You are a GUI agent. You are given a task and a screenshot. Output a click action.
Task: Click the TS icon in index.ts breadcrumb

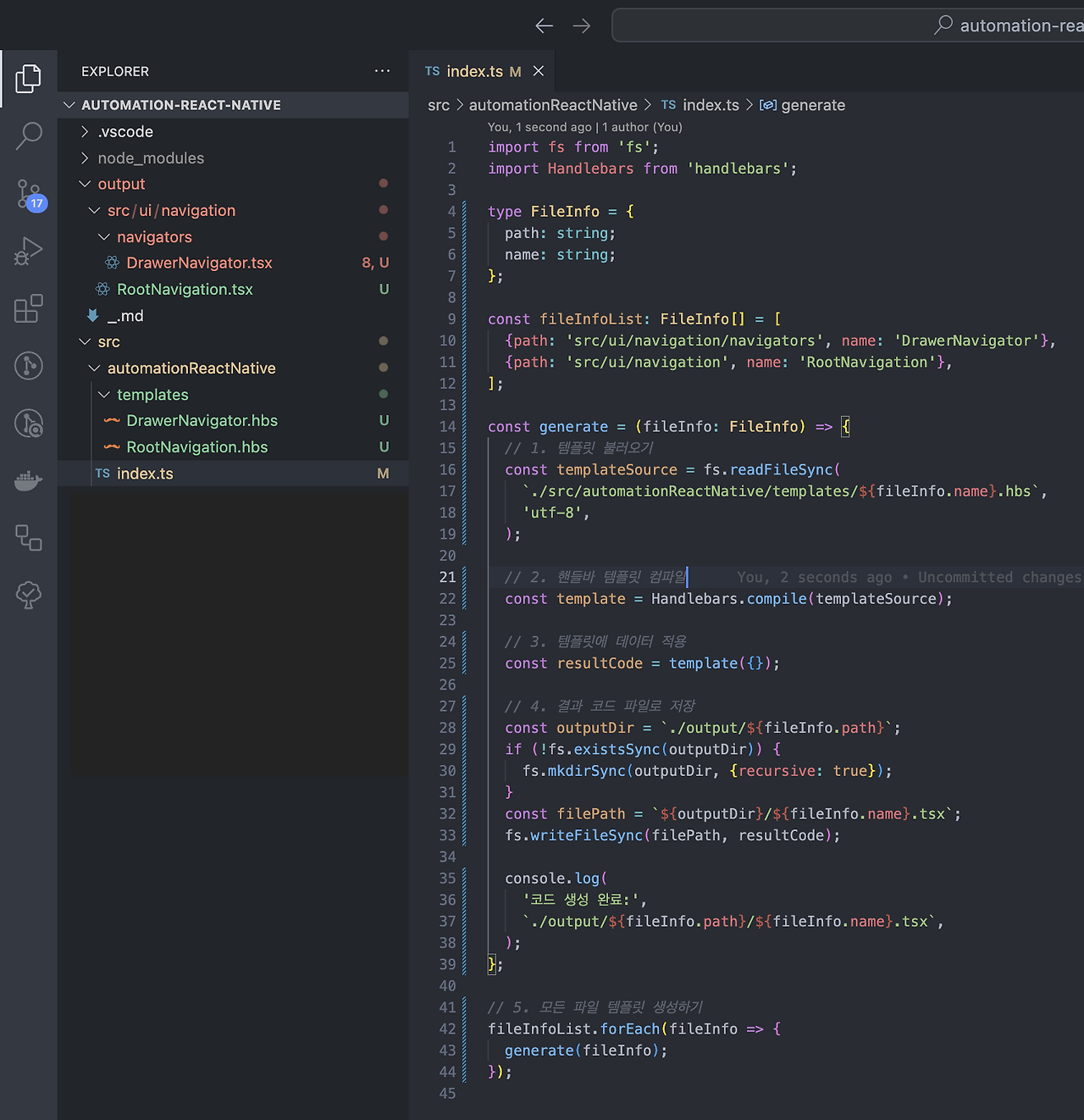pos(669,105)
